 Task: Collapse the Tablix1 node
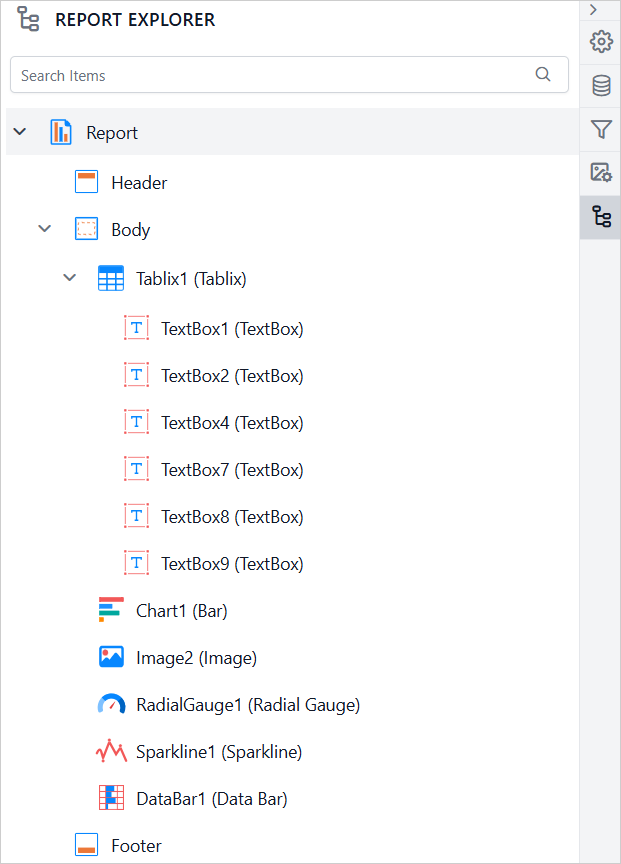tap(69, 277)
